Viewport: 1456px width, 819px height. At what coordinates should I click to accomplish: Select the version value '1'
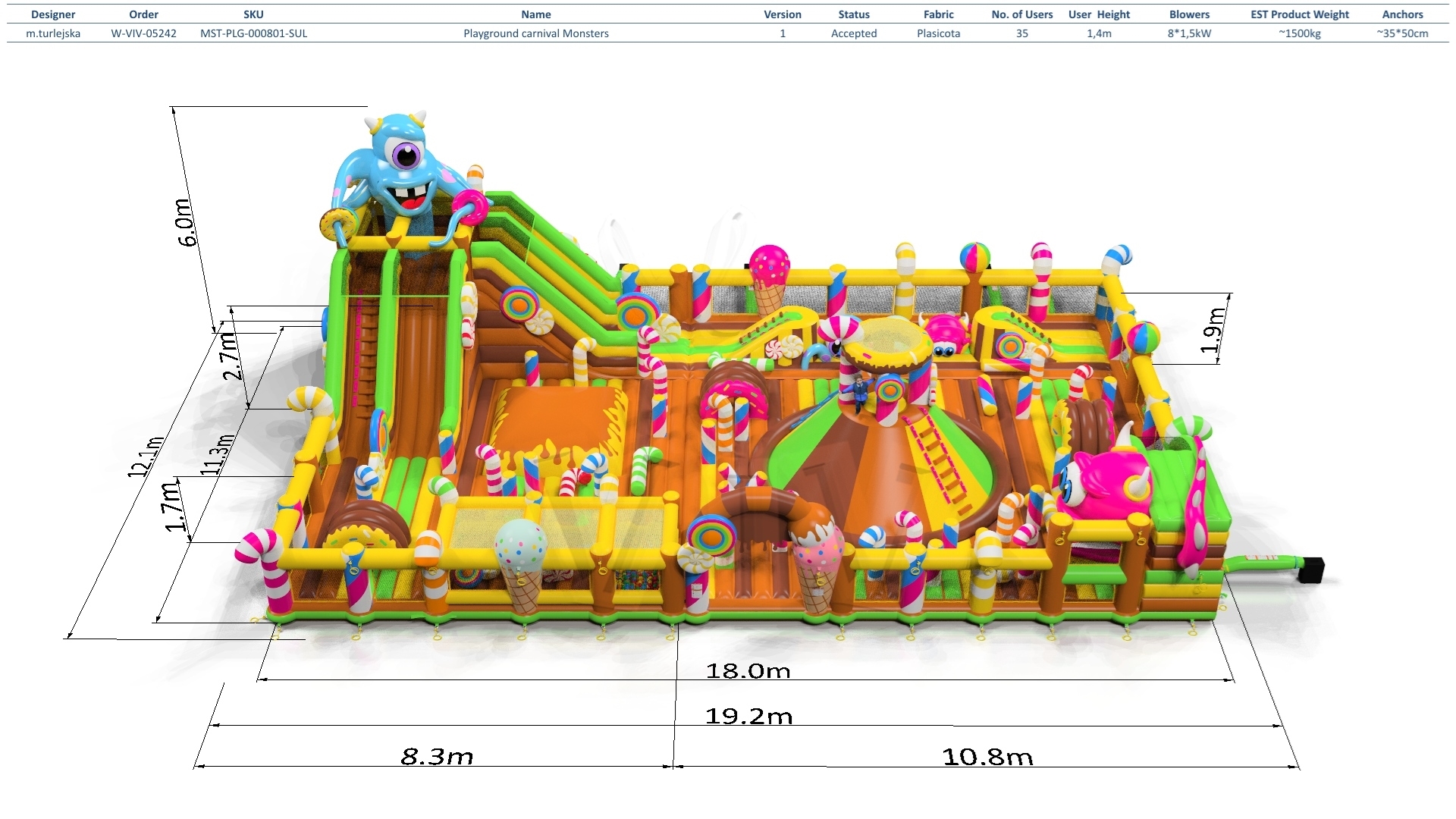783,33
